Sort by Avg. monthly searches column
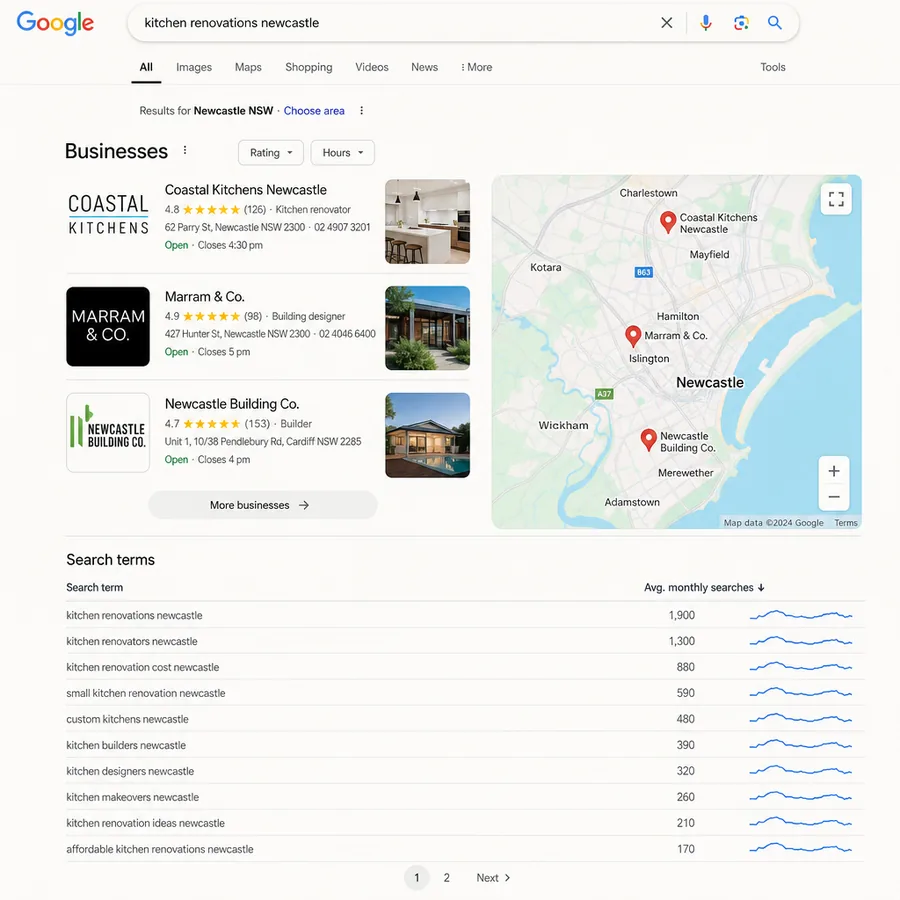This screenshot has height=900, width=900. [x=704, y=587]
